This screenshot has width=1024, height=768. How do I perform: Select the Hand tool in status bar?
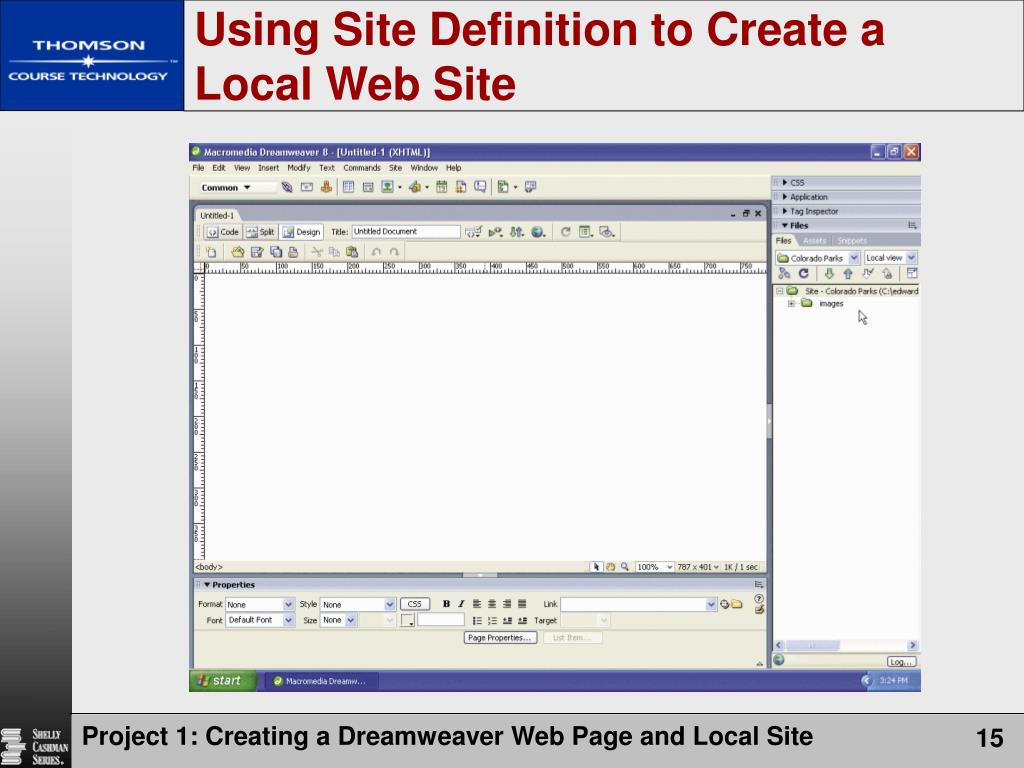[x=611, y=567]
